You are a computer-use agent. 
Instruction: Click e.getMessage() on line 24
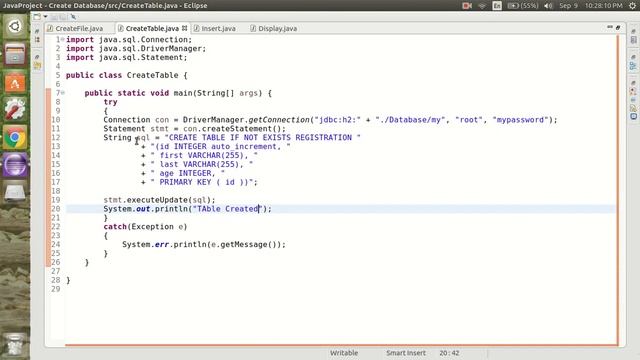[x=244, y=244]
